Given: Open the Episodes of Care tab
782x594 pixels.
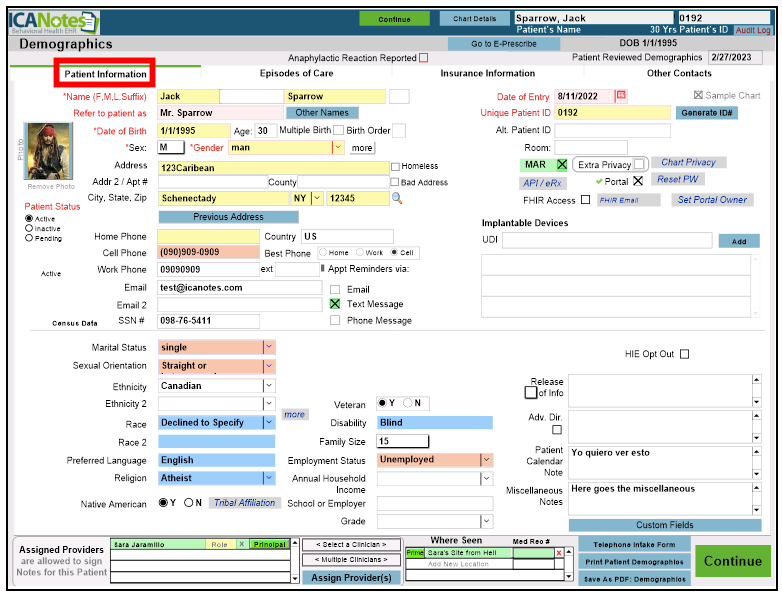Looking at the screenshot, I should point(296,73).
